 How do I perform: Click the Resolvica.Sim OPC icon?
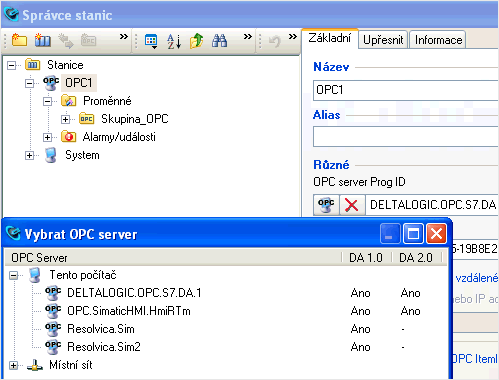pyautogui.click(x=53, y=329)
